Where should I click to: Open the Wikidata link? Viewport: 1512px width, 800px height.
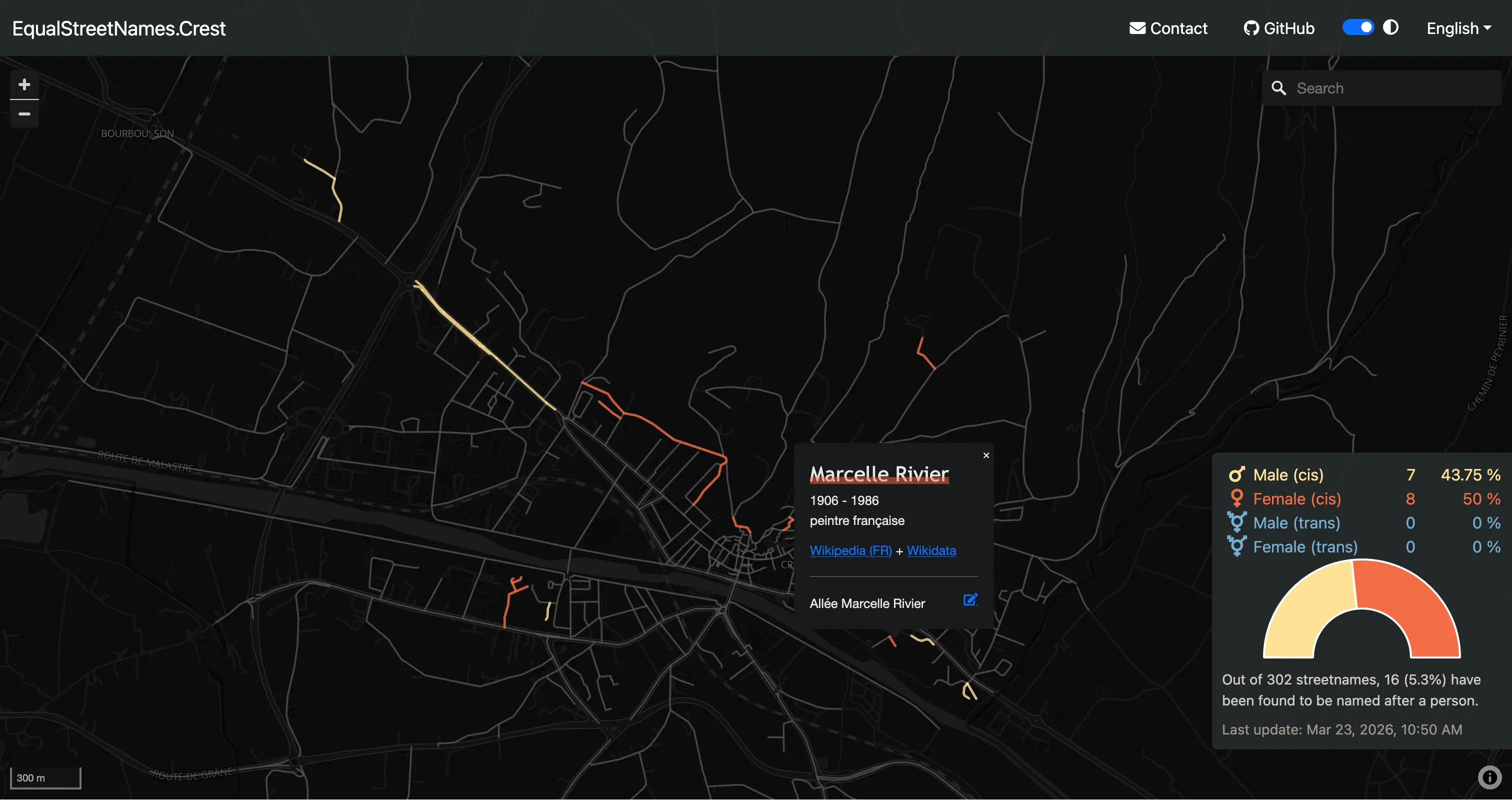tap(931, 550)
